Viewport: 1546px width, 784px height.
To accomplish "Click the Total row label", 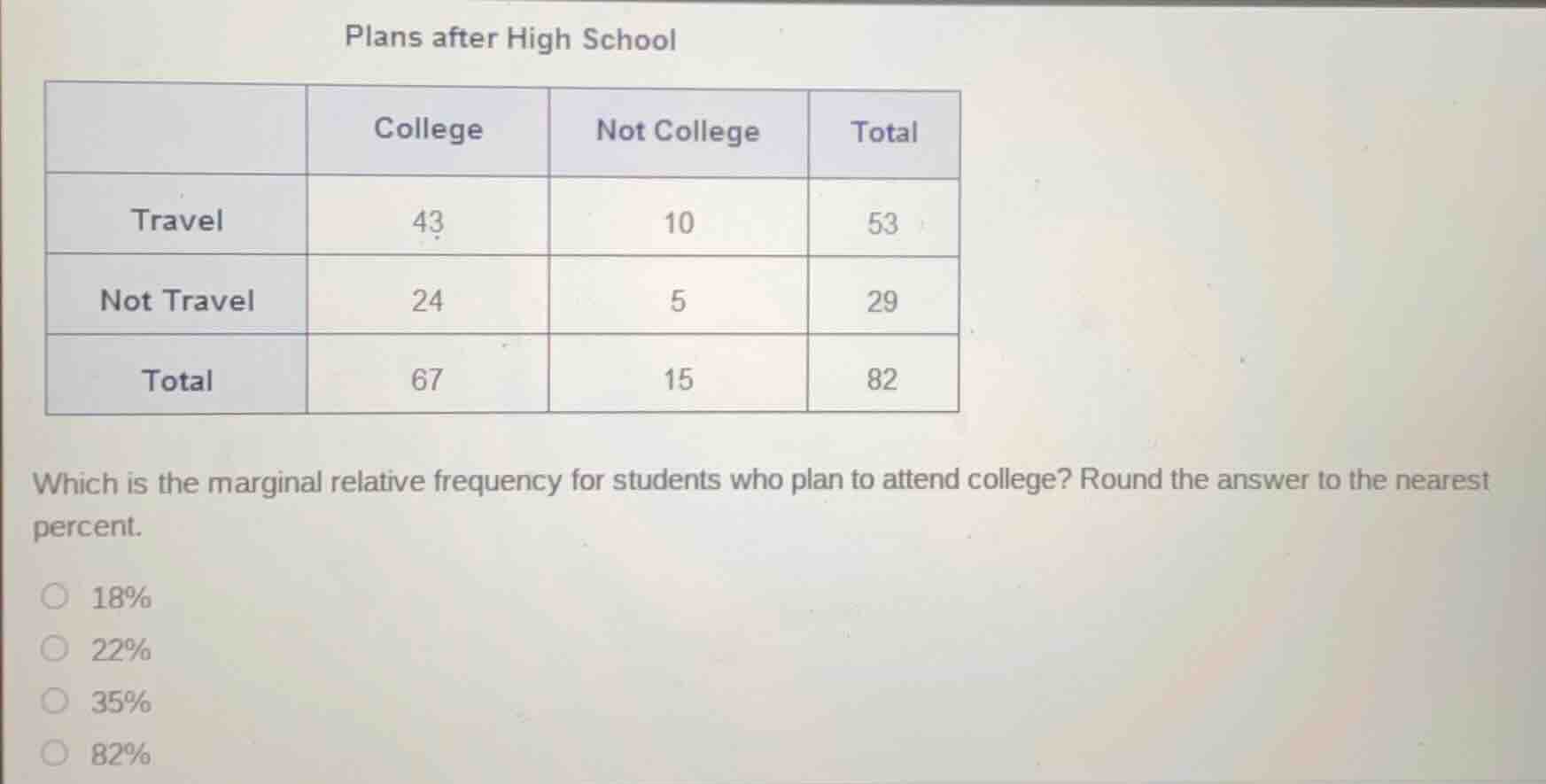I will point(176,381).
